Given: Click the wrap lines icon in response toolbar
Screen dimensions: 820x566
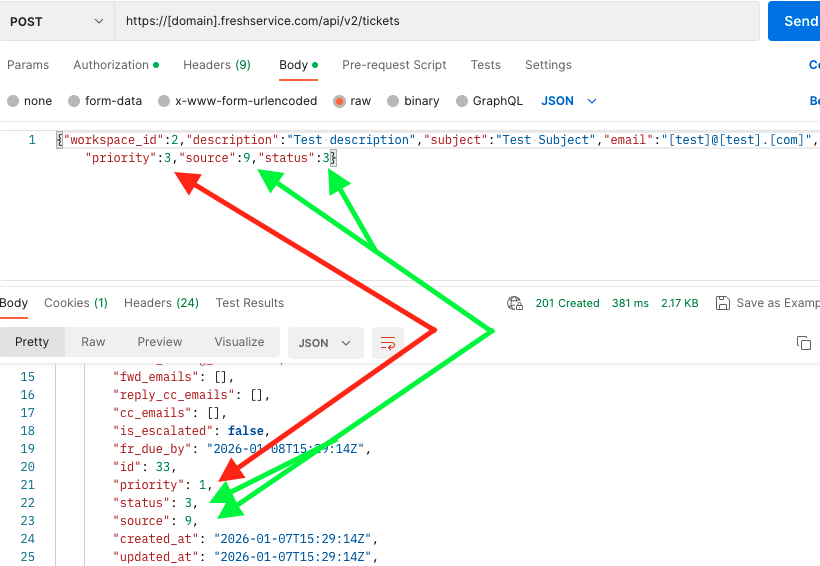Looking at the screenshot, I should coord(387,342).
